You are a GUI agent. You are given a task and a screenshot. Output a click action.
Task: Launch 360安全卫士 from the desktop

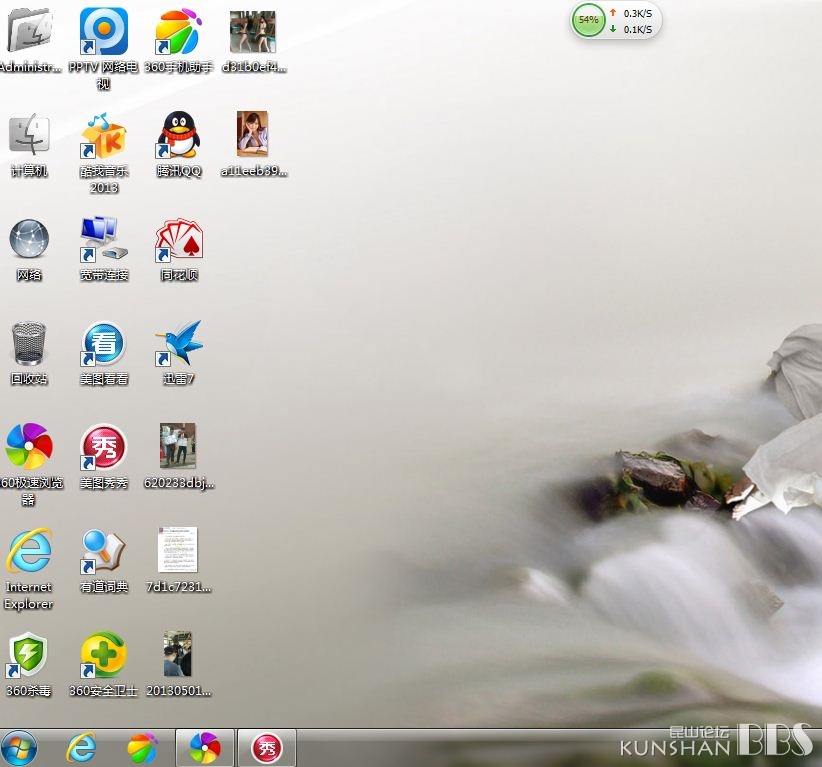pyautogui.click(x=104, y=655)
